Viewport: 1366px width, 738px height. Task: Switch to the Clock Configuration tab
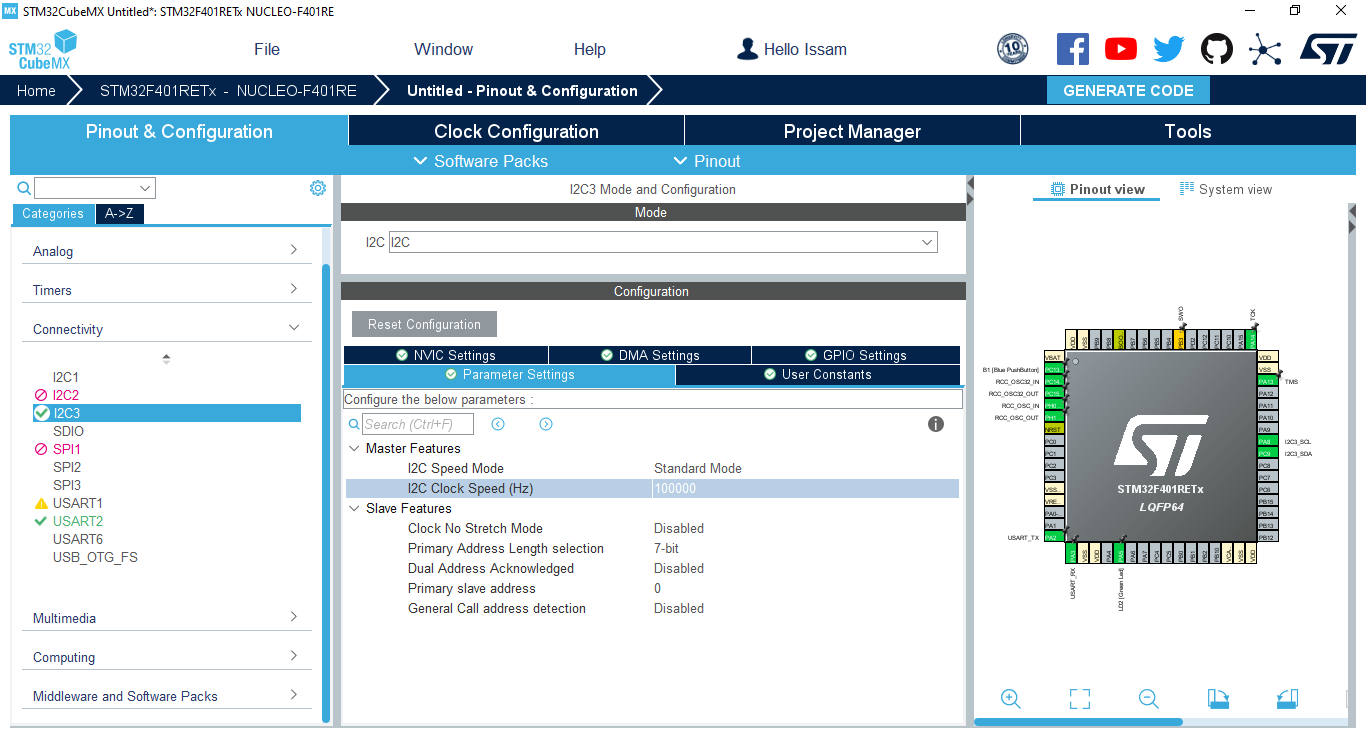click(516, 131)
